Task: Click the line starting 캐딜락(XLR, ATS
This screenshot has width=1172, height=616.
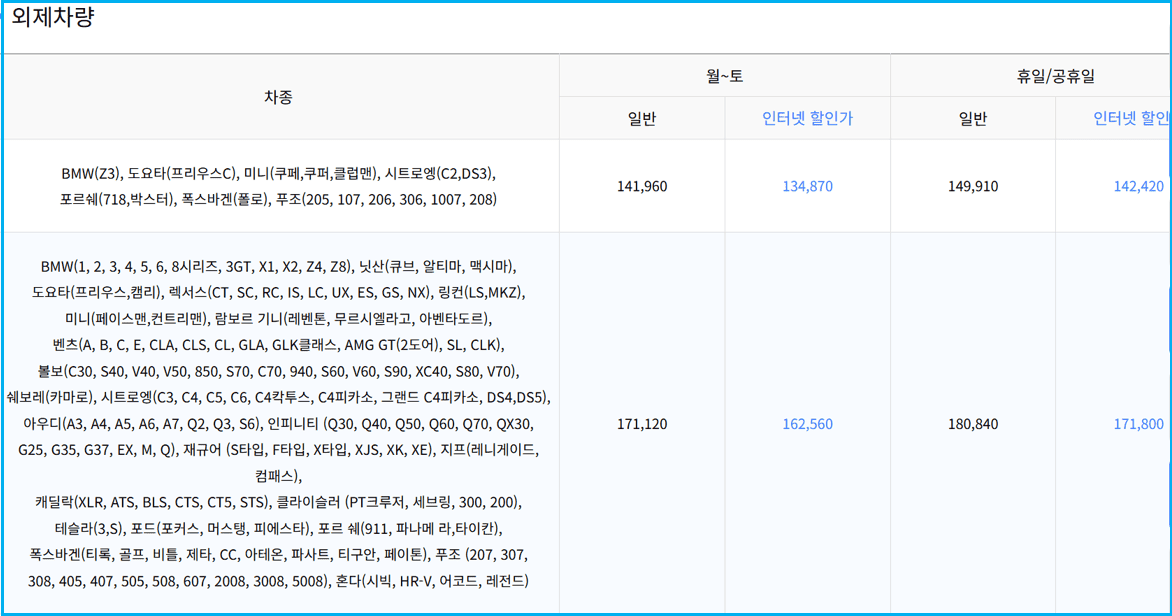Action: pyautogui.click(x=278, y=502)
